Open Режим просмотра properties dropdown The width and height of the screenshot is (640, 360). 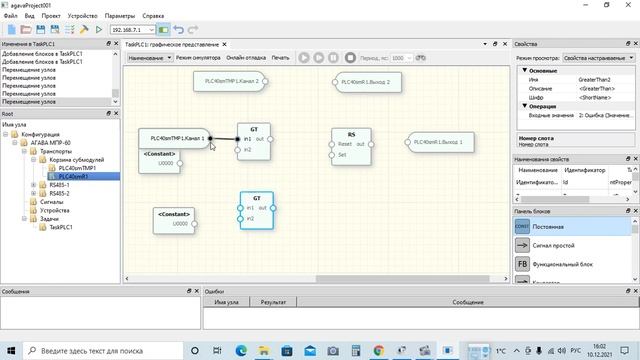pyautogui.click(x=598, y=58)
